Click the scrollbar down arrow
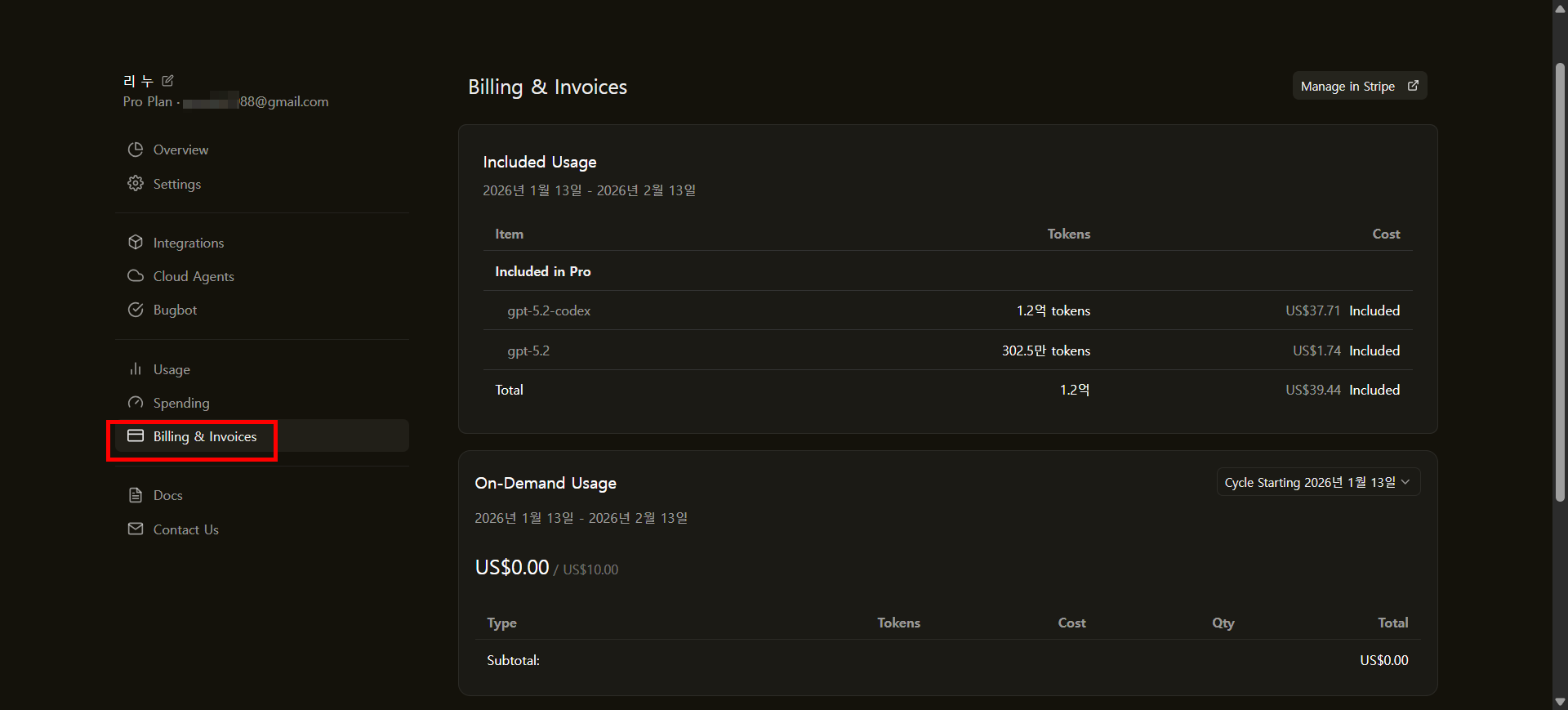This screenshot has height=710, width=1568. 1560,702
